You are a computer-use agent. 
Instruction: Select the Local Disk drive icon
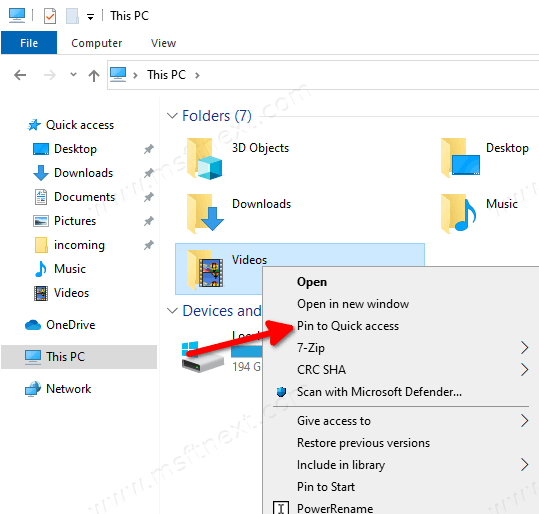point(202,356)
